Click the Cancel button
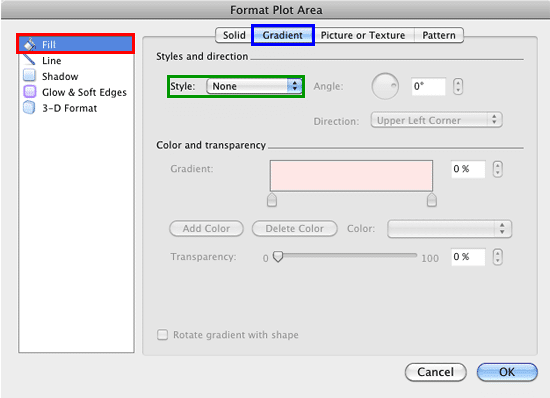This screenshot has width=550, height=398. [x=435, y=372]
